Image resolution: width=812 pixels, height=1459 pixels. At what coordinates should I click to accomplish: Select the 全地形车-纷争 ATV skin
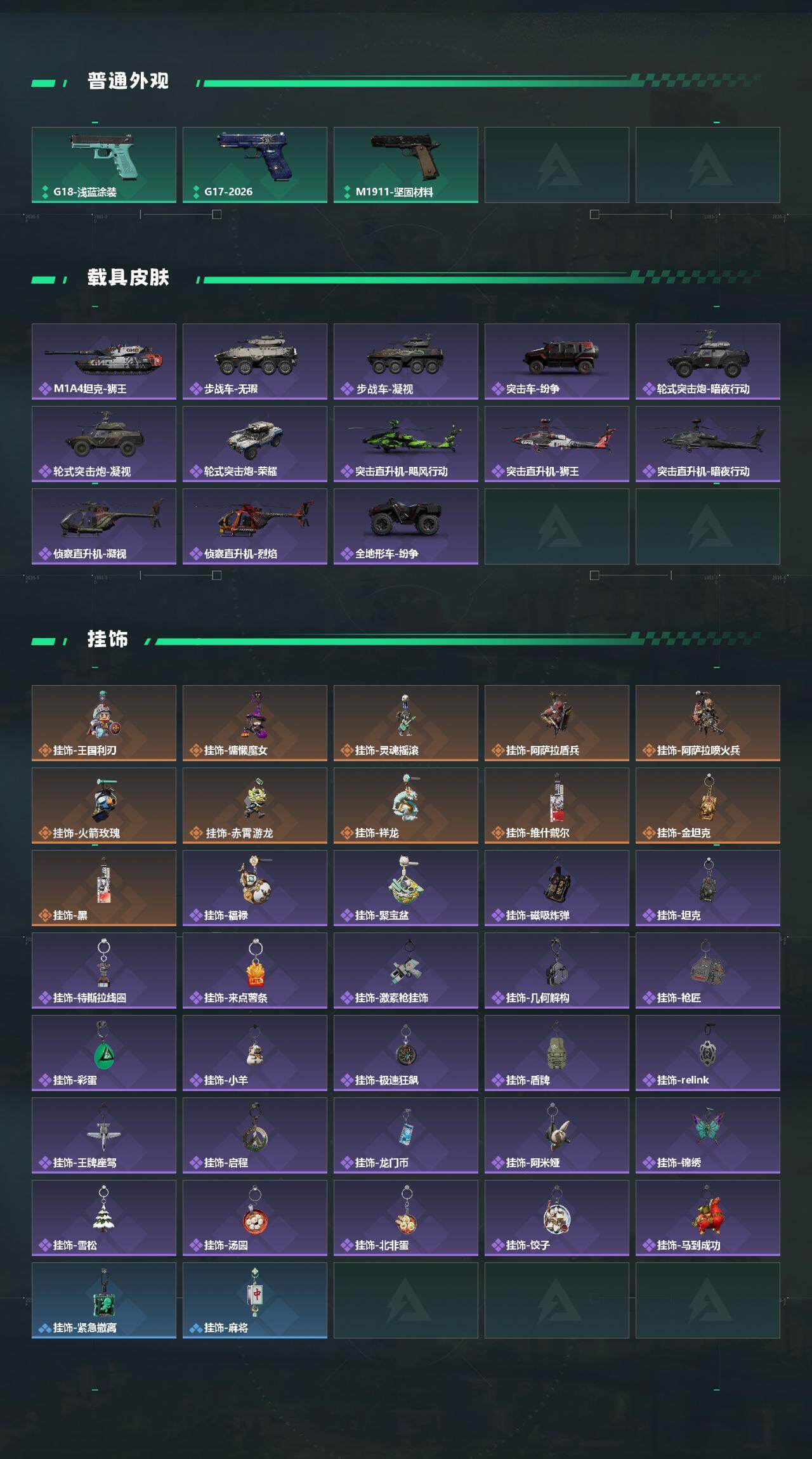pos(406,527)
